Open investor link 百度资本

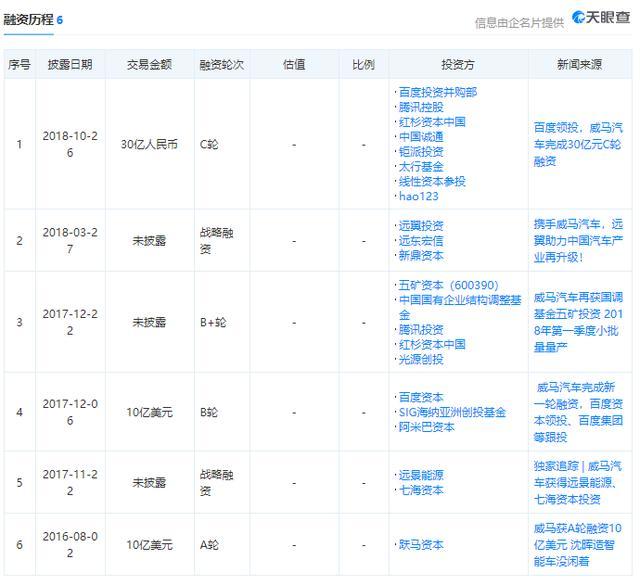tap(421, 397)
